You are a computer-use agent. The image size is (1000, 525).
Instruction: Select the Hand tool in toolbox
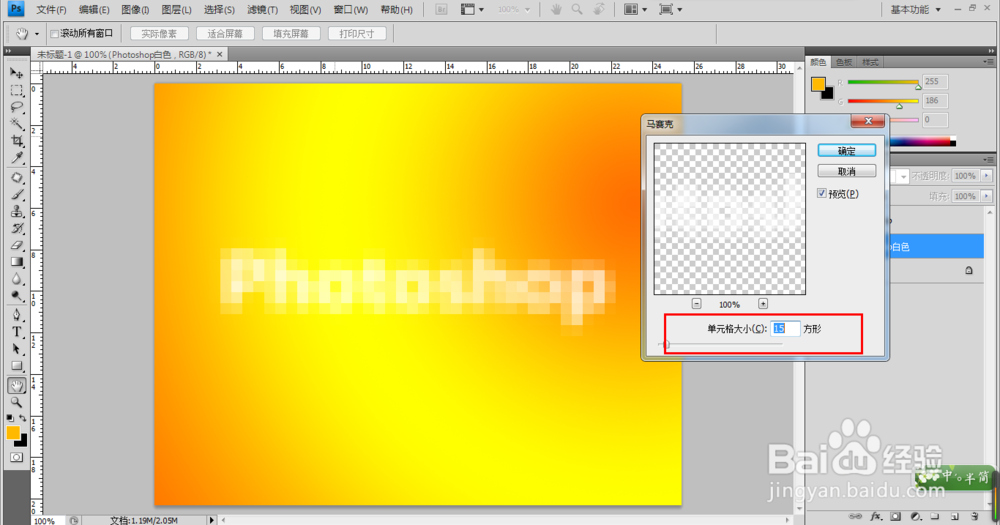(17, 385)
